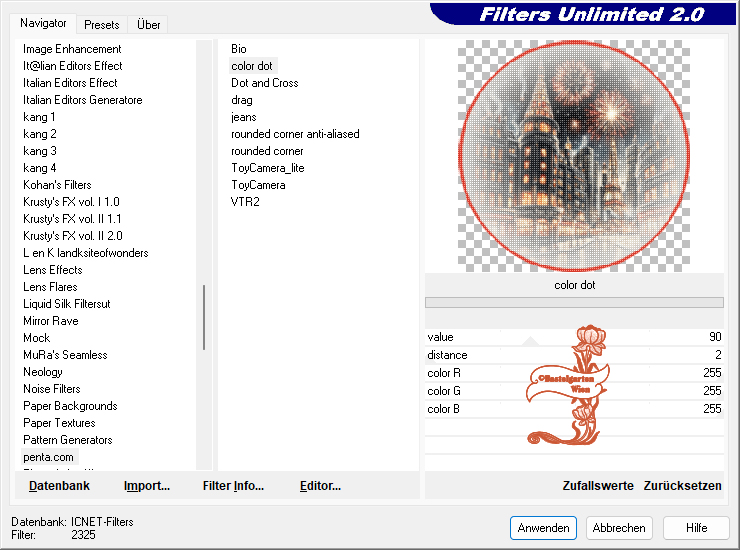The width and height of the screenshot is (740, 550).
Task: Open the Über tab
Action: pos(148,25)
